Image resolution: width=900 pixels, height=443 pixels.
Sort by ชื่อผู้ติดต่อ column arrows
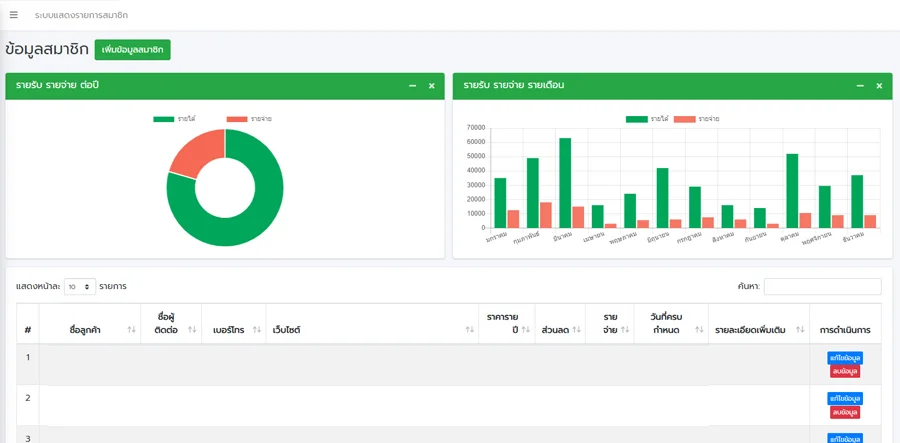pos(192,329)
